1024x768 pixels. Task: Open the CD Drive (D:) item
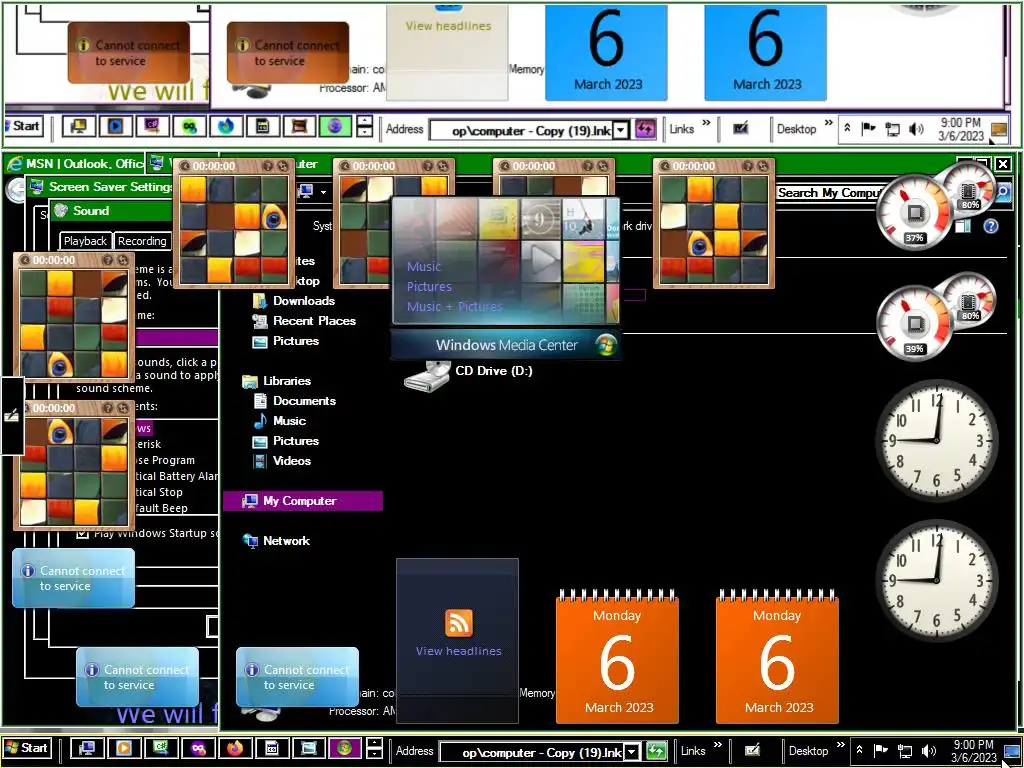[x=469, y=374]
